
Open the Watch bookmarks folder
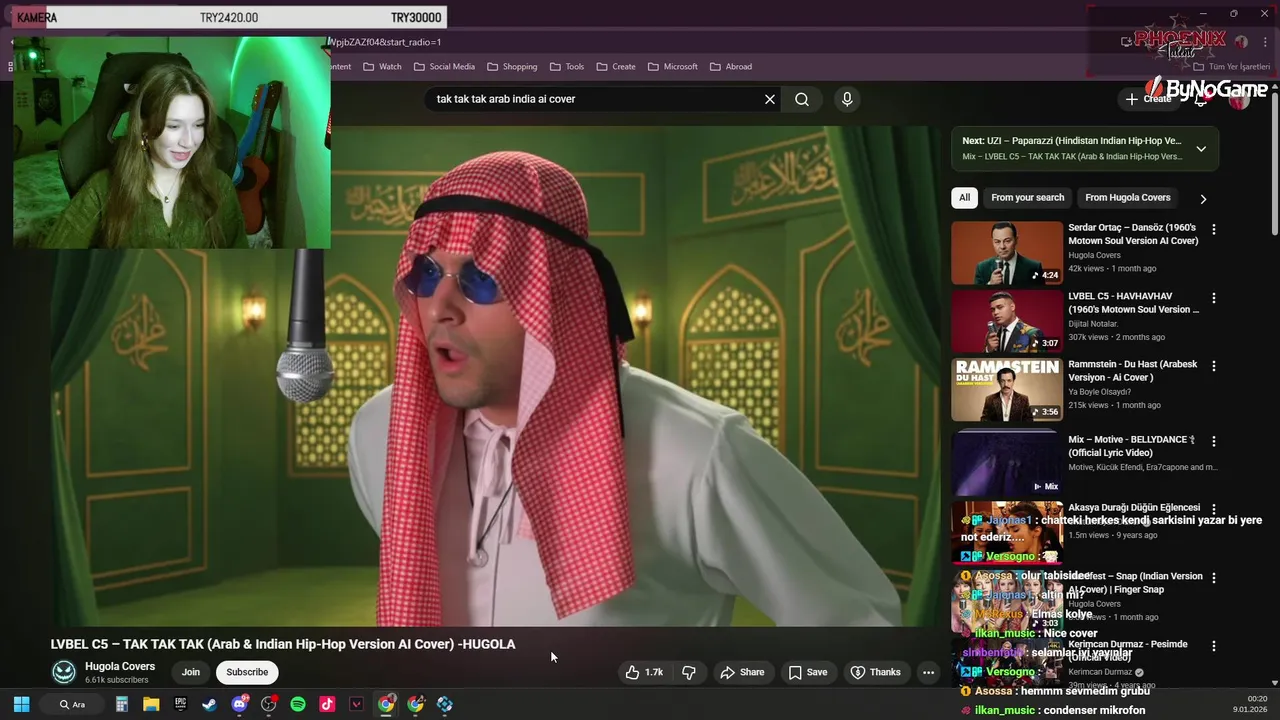382,67
